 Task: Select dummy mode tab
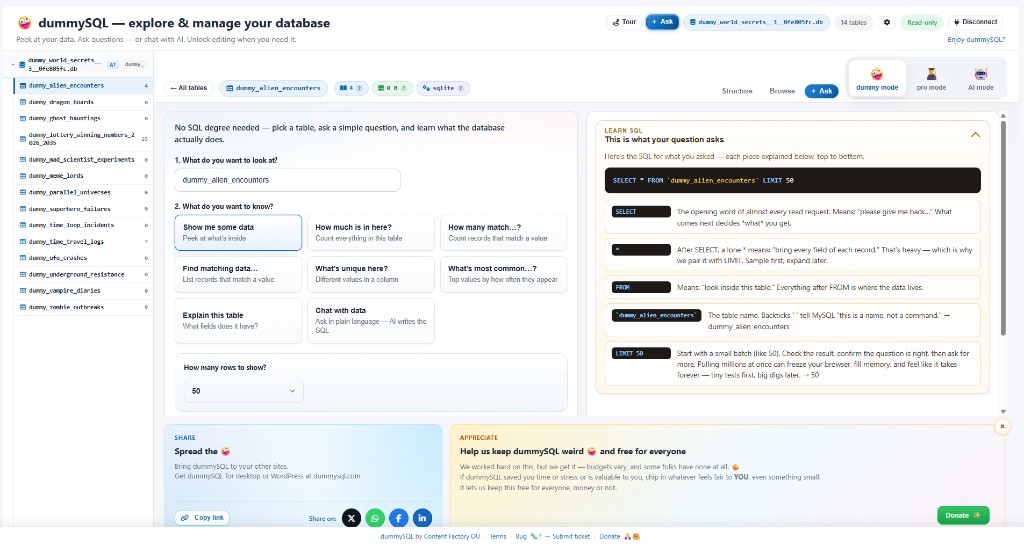(x=876, y=78)
